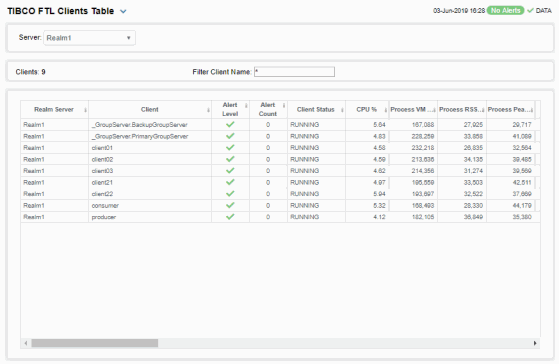Click the green check alert icon for producer

pos(230,217)
